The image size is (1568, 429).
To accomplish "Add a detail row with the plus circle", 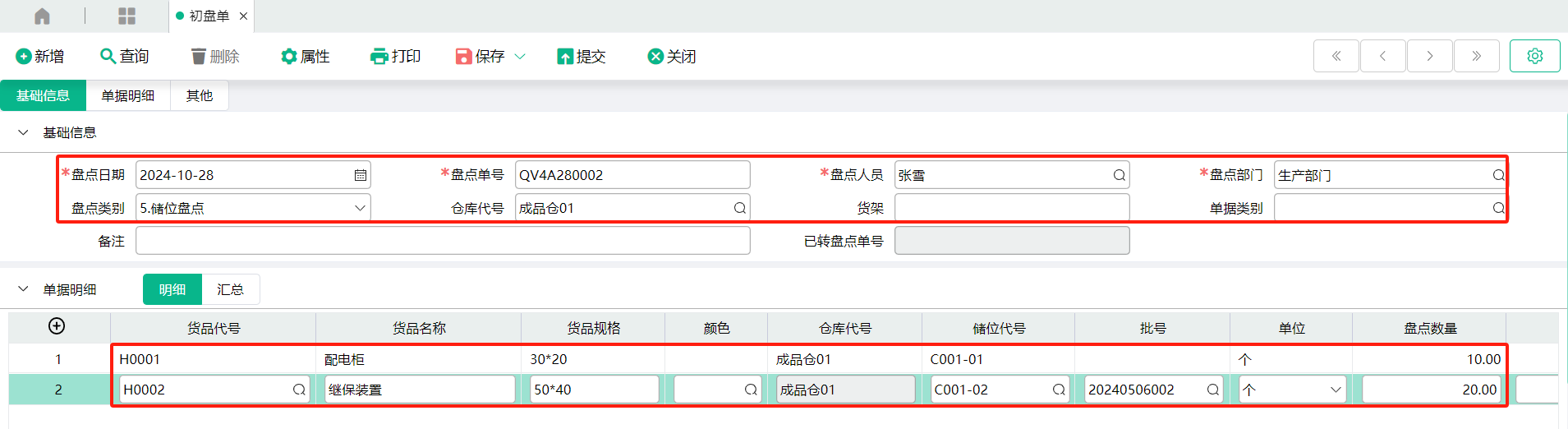I will pyautogui.click(x=57, y=326).
